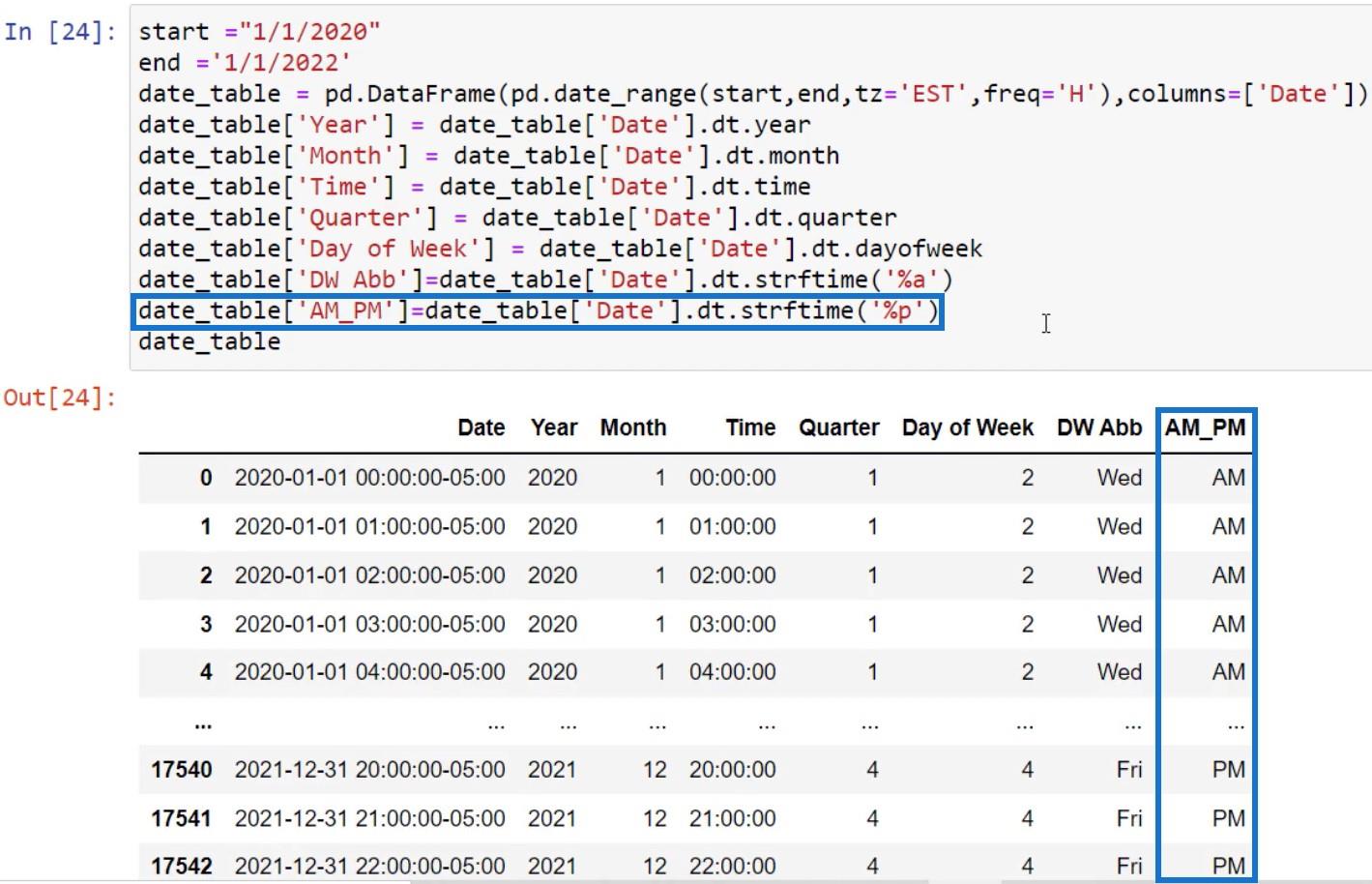Click the AM cell in row 2
Screen dimensions: 1372x884
pyautogui.click(x=1229, y=575)
